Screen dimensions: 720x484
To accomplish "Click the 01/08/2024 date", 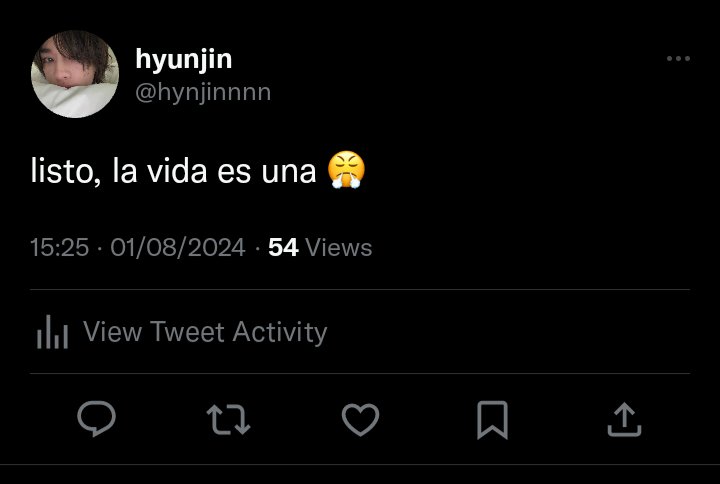I will click(x=178, y=248).
